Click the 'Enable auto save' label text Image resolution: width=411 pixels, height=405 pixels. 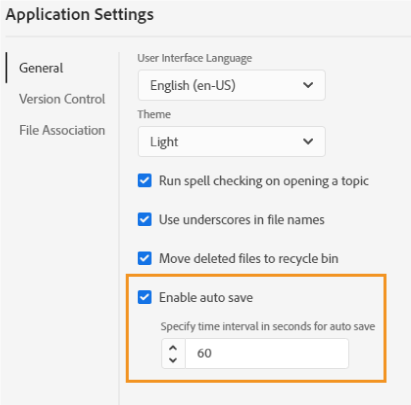click(206, 297)
